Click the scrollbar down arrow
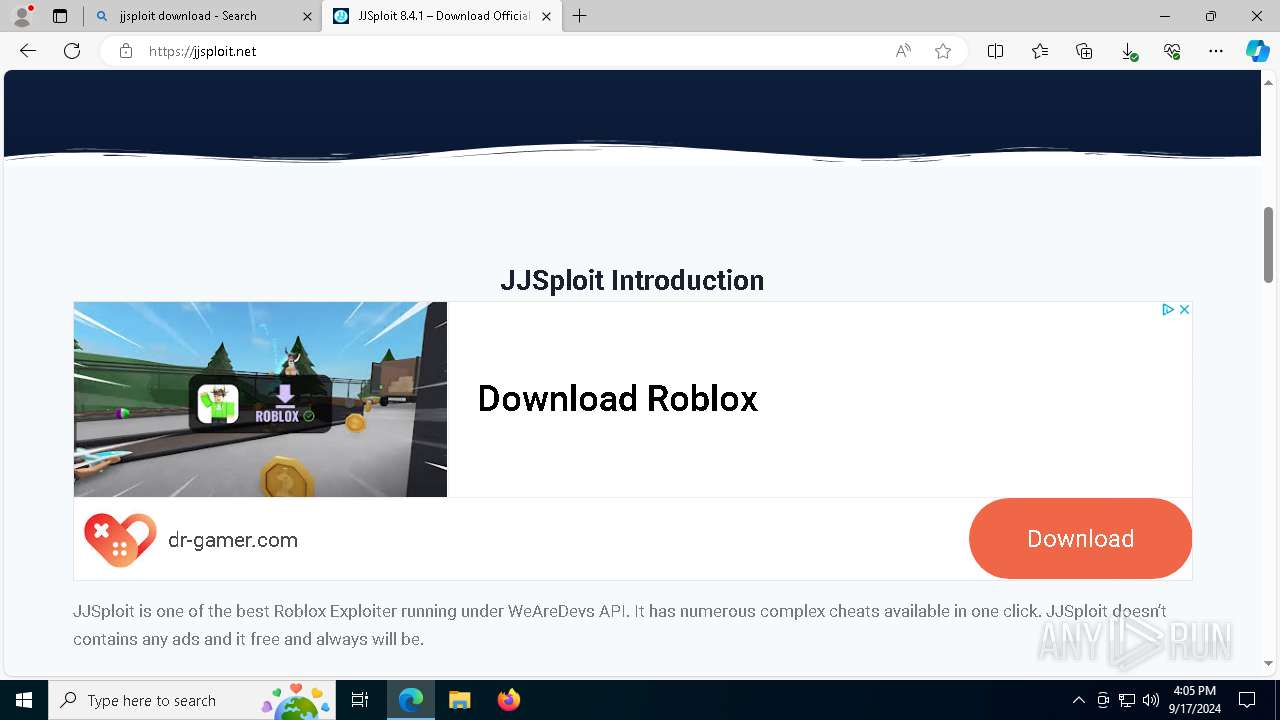Viewport: 1280px width, 720px height. click(1269, 663)
